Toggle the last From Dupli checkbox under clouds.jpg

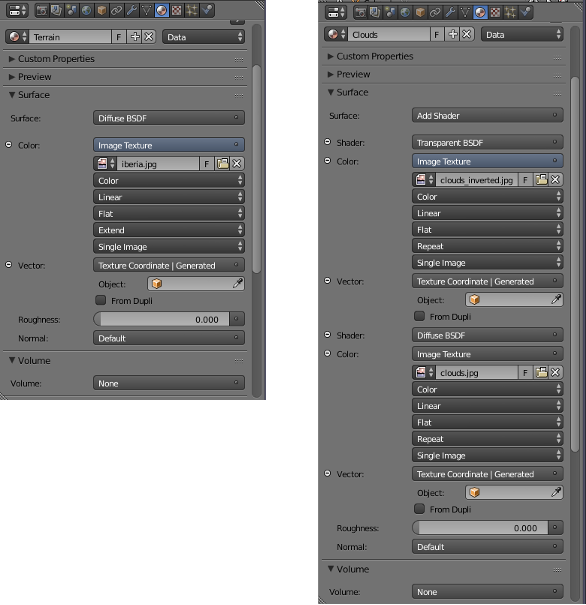coord(419,509)
